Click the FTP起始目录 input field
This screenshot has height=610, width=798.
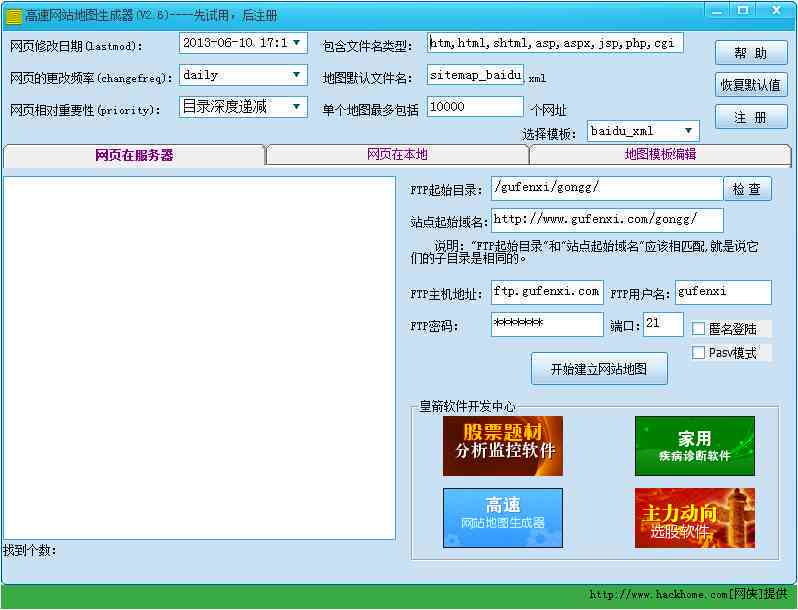[x=607, y=188]
